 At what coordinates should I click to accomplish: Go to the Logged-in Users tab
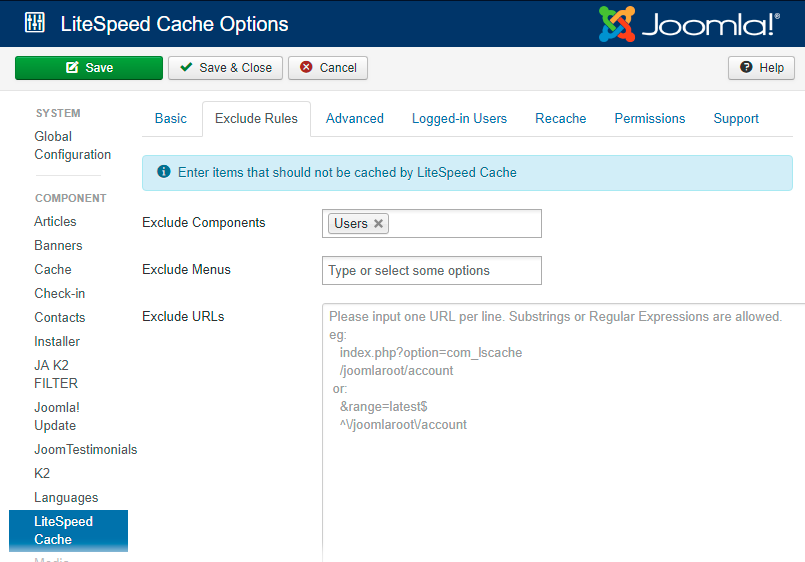click(459, 119)
